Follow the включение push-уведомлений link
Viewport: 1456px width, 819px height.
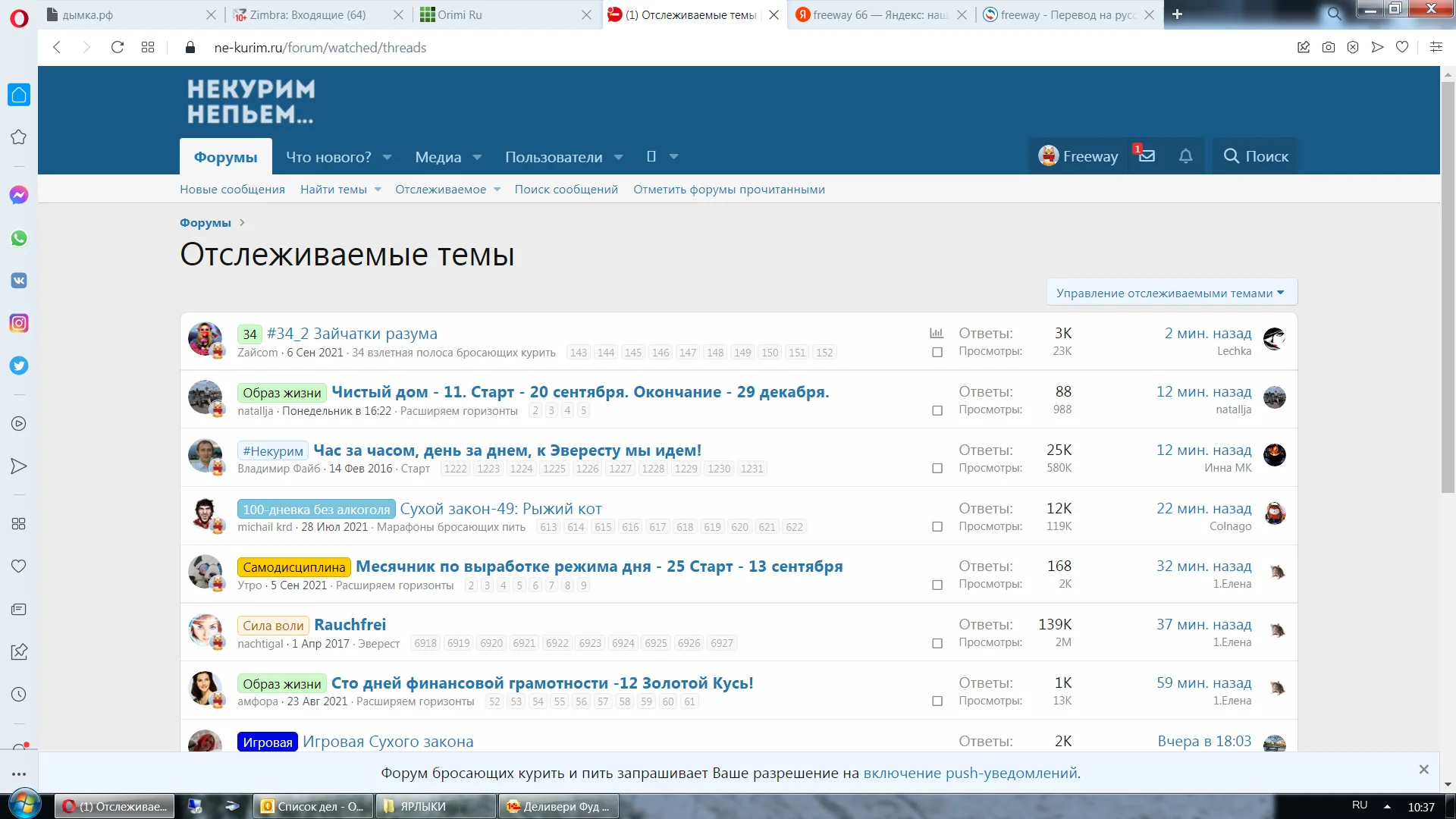tap(971, 773)
